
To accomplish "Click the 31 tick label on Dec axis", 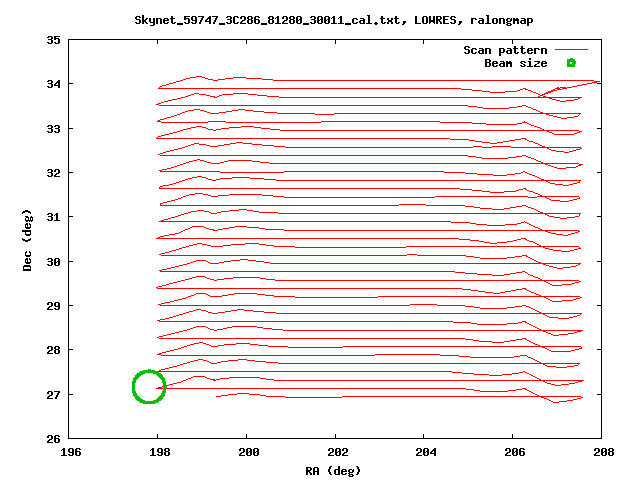I will coord(53,217).
